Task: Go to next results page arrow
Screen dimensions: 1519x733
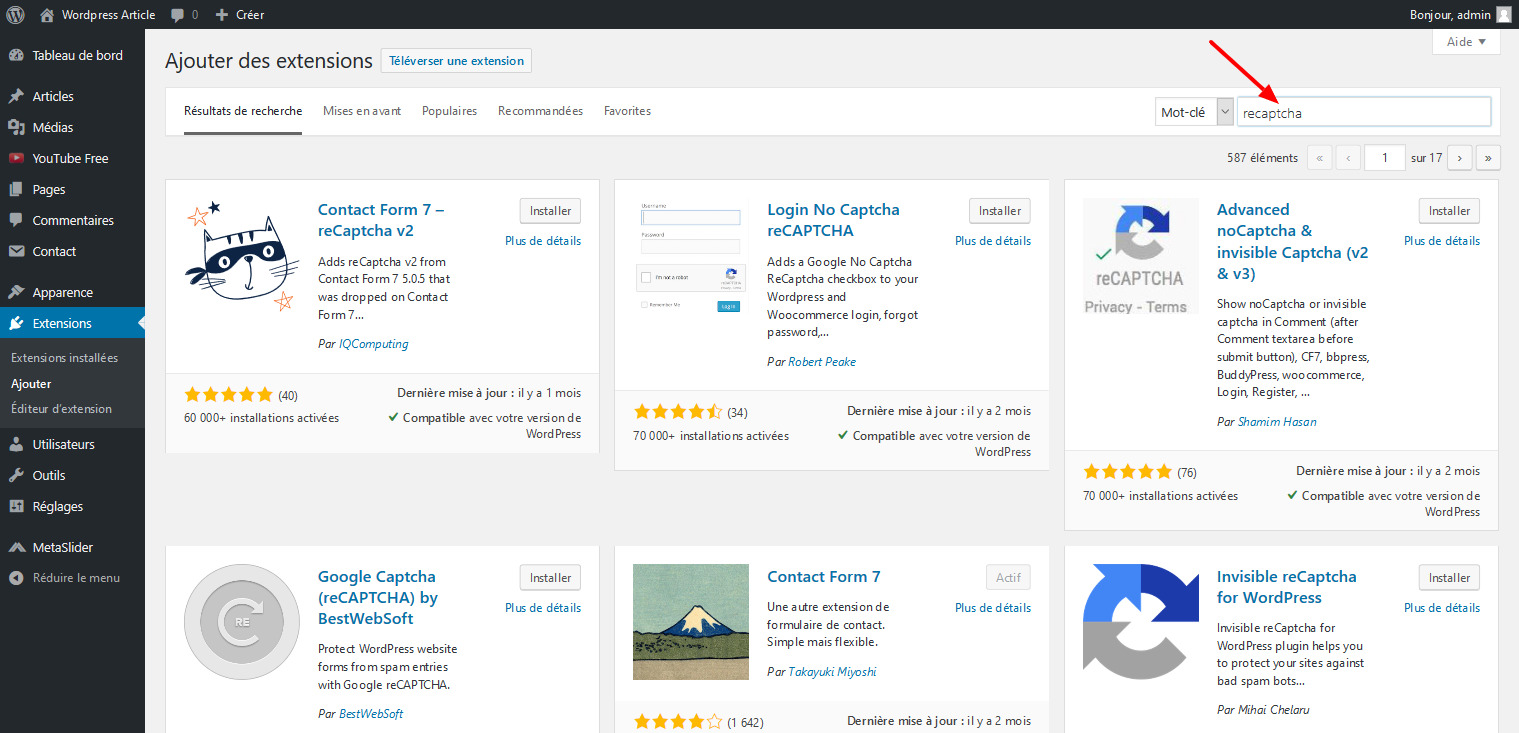Action: pyautogui.click(x=1460, y=157)
